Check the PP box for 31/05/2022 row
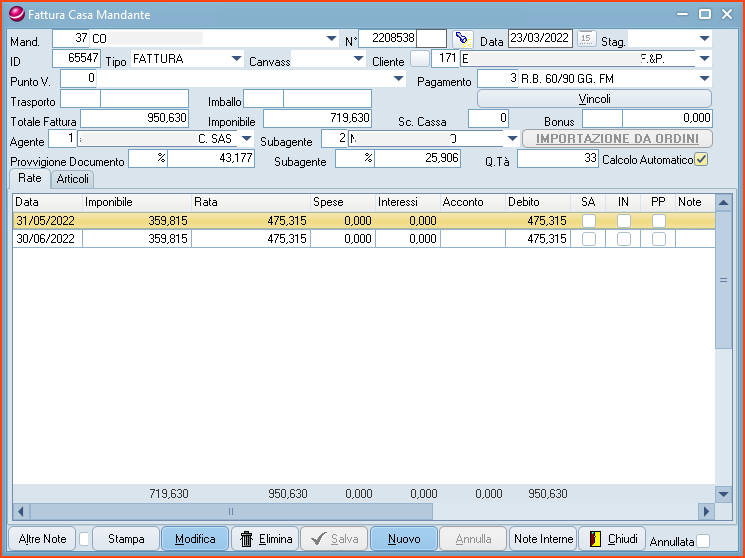 click(x=659, y=221)
